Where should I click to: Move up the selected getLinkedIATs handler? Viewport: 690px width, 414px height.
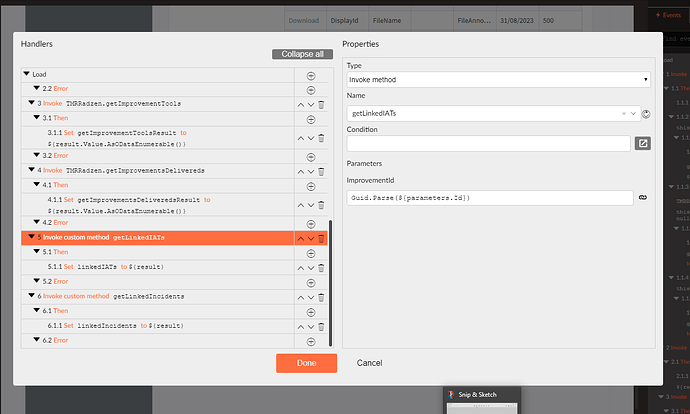point(301,238)
